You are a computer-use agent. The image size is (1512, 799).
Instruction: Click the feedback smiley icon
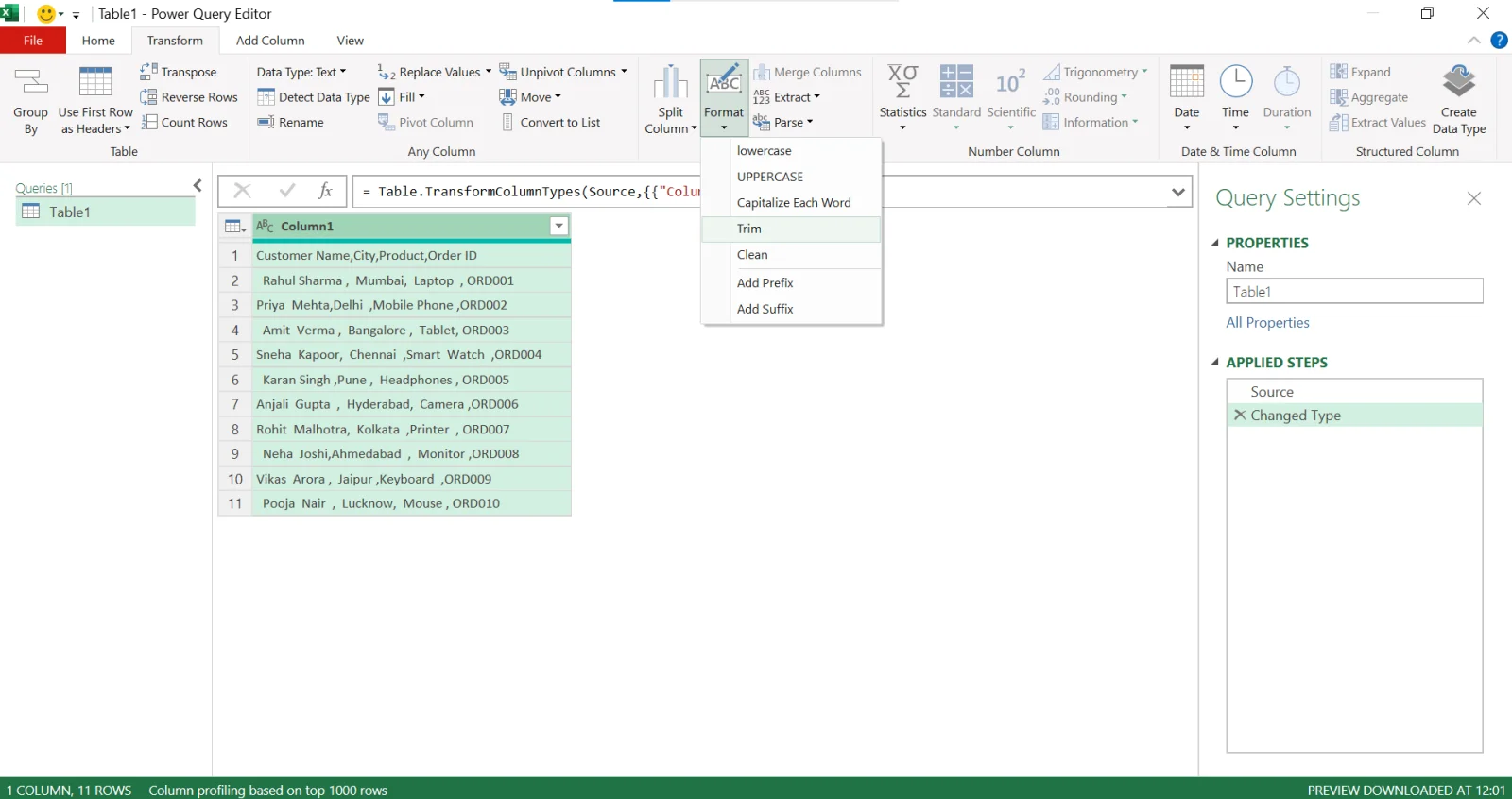tap(45, 13)
